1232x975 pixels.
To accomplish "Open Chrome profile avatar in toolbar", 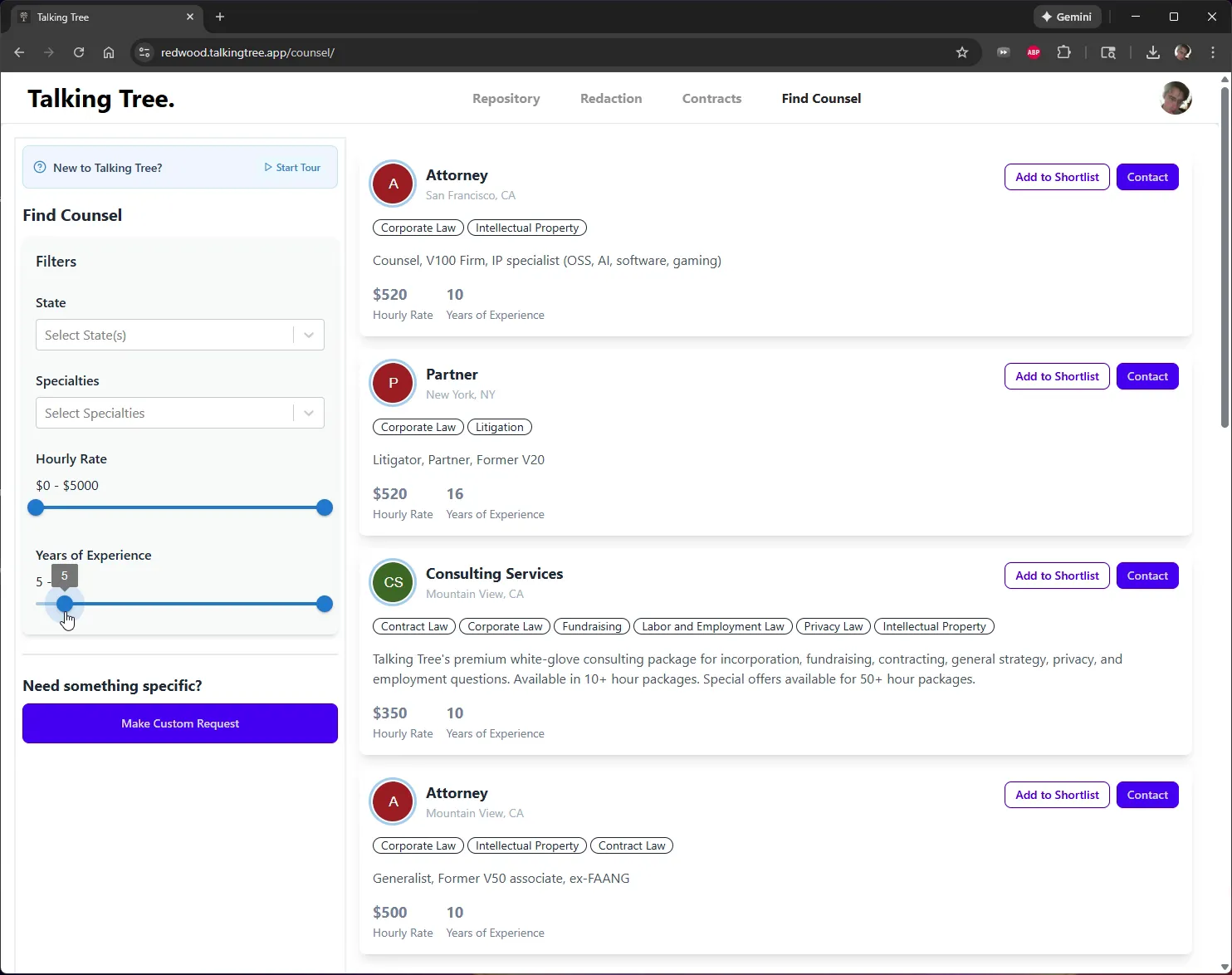I will click(x=1183, y=52).
